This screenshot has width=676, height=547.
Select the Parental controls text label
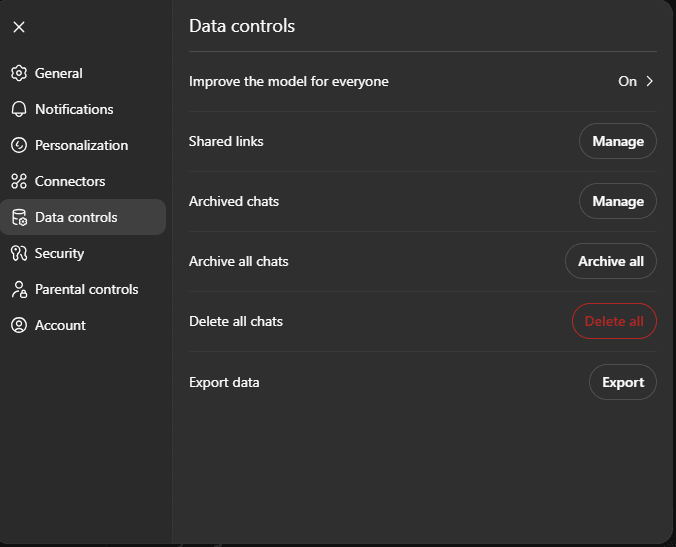(x=86, y=289)
